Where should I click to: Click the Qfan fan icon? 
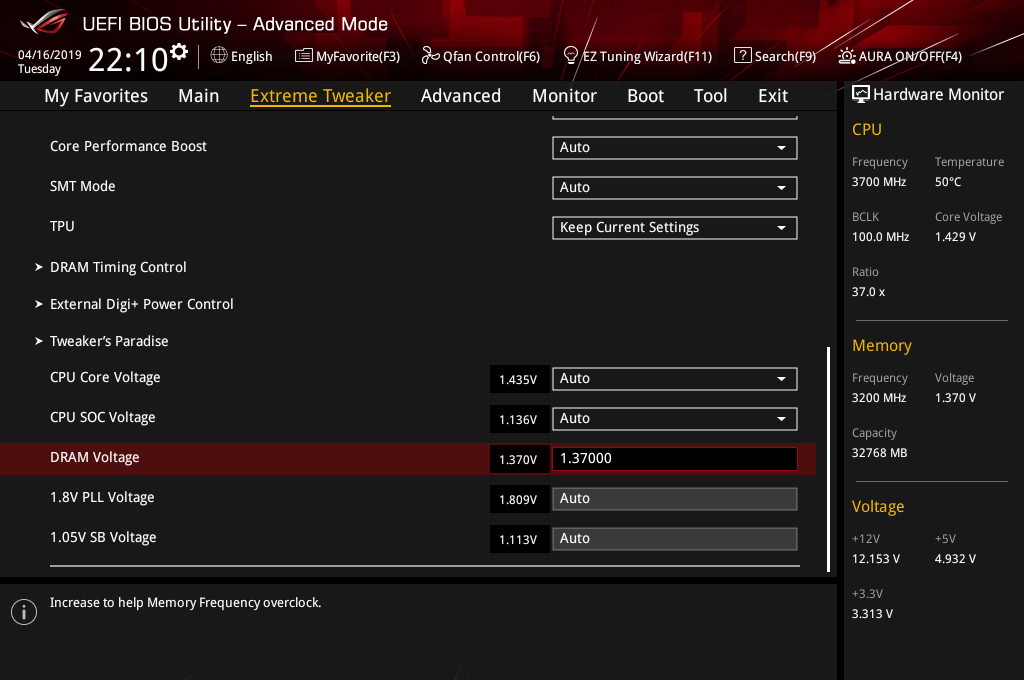(430, 56)
